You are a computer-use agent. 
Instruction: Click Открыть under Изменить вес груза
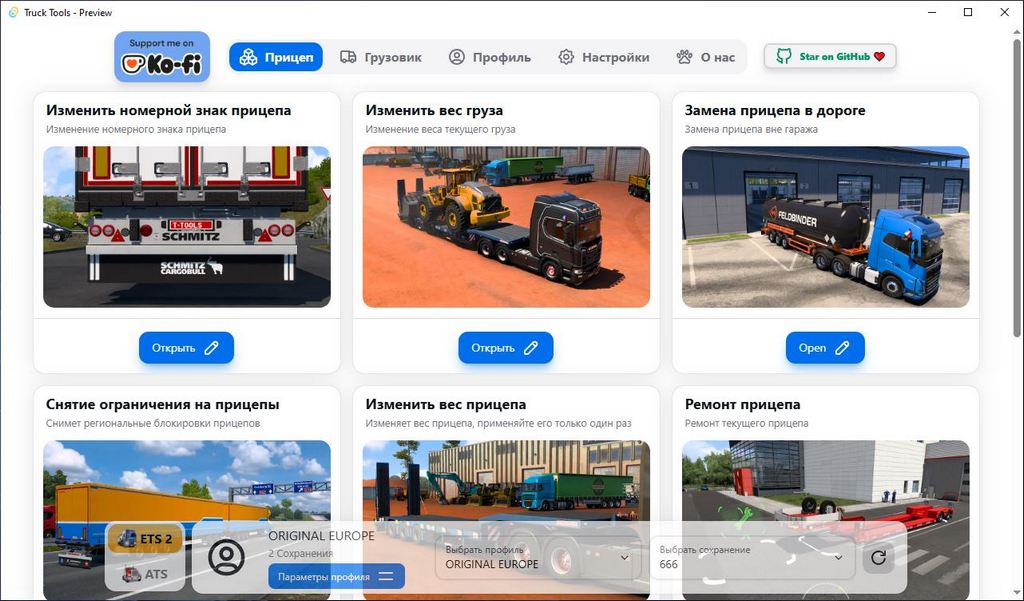pyautogui.click(x=505, y=348)
